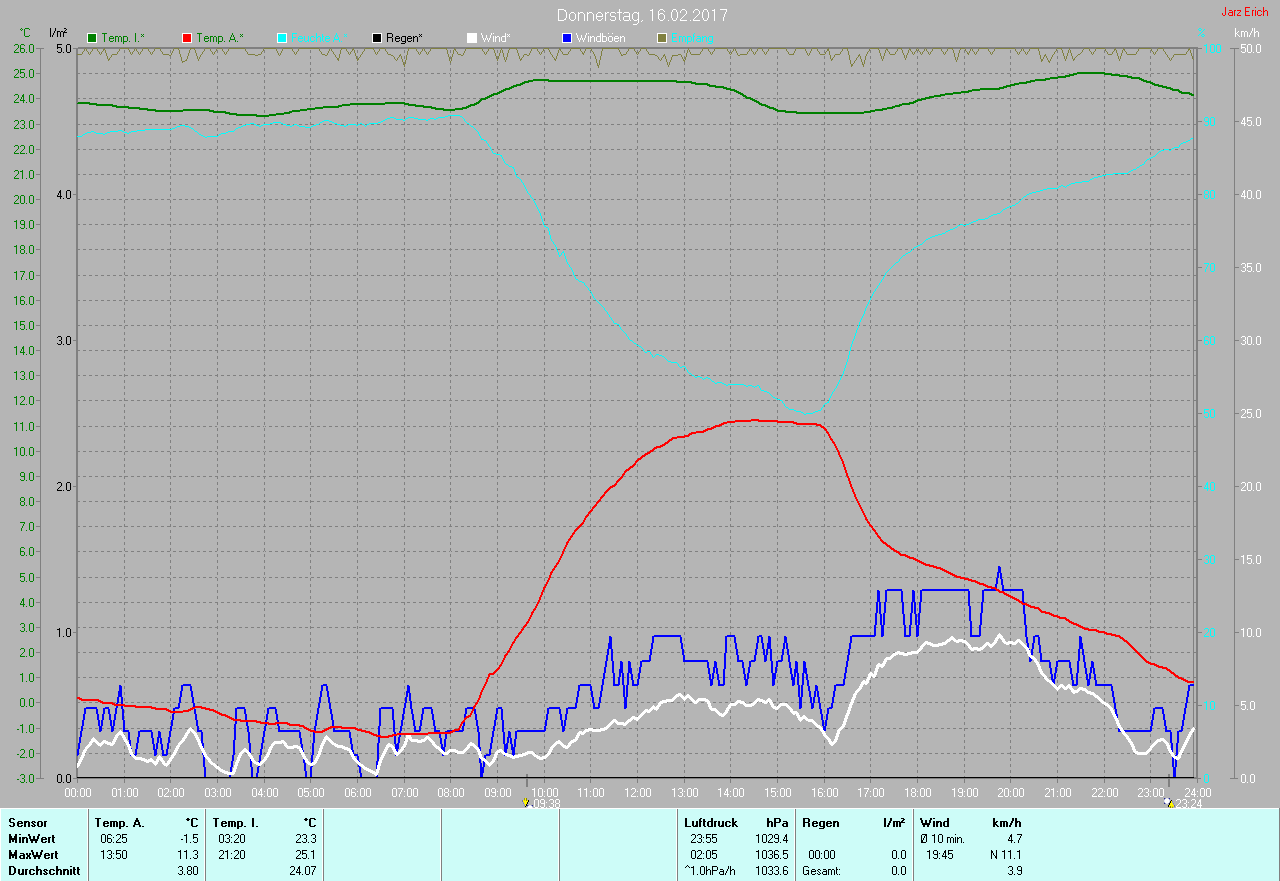Select the 'Temp. A.*' legend label

pyautogui.click(x=219, y=38)
